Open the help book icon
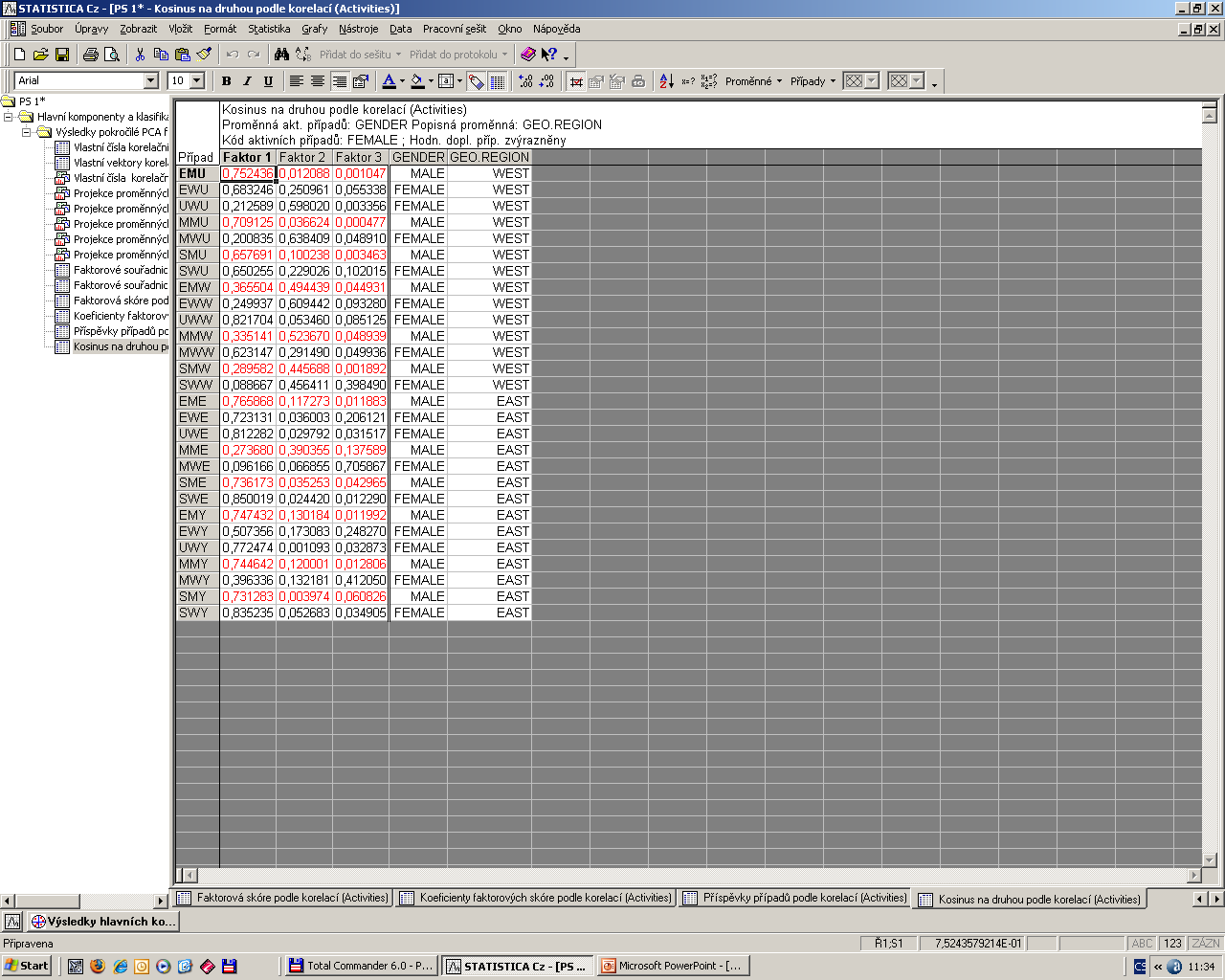Viewport: 1225px width, 980px height. [527, 55]
